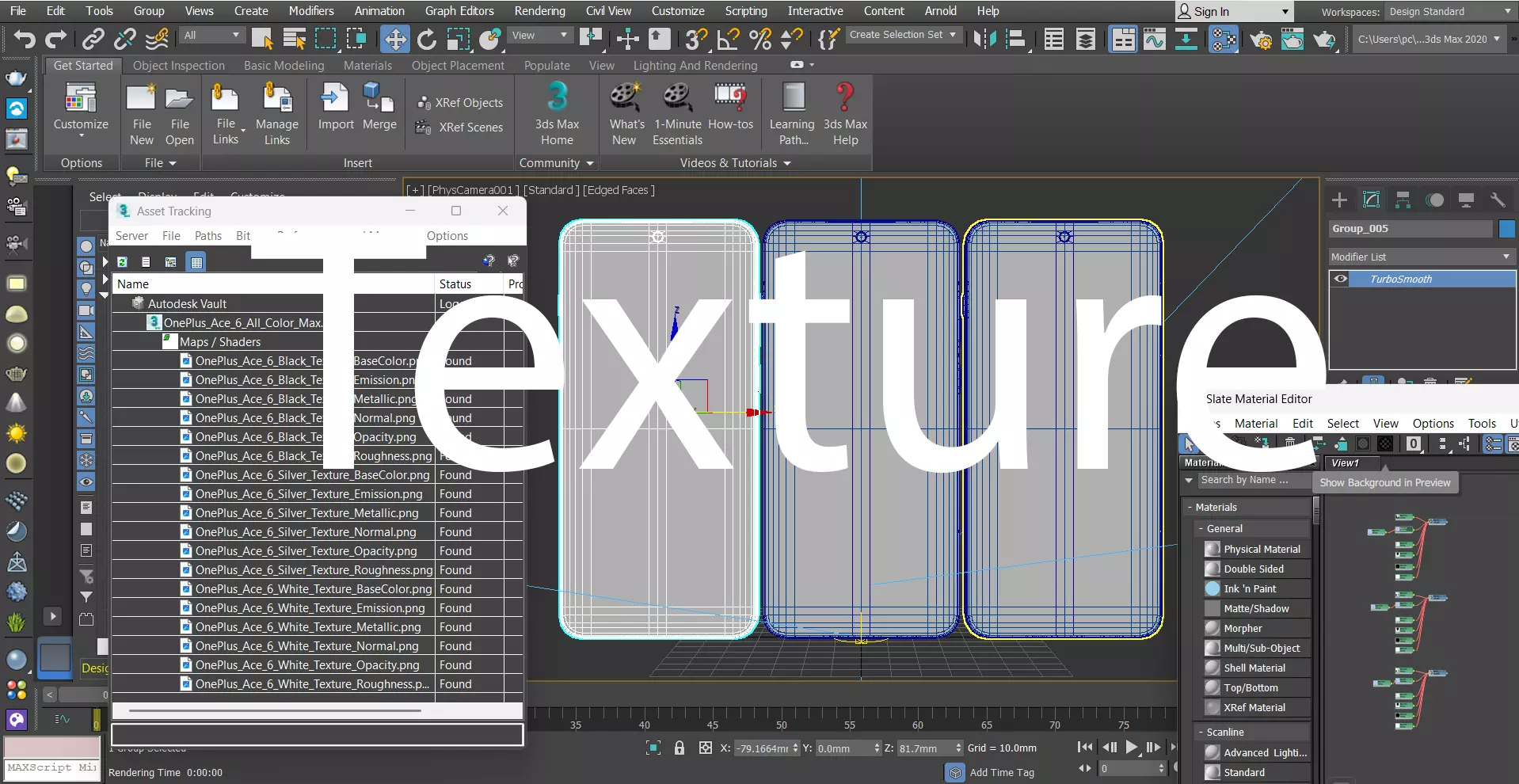1519x784 pixels.
Task: Open the Rendering menu
Action: [x=539, y=11]
